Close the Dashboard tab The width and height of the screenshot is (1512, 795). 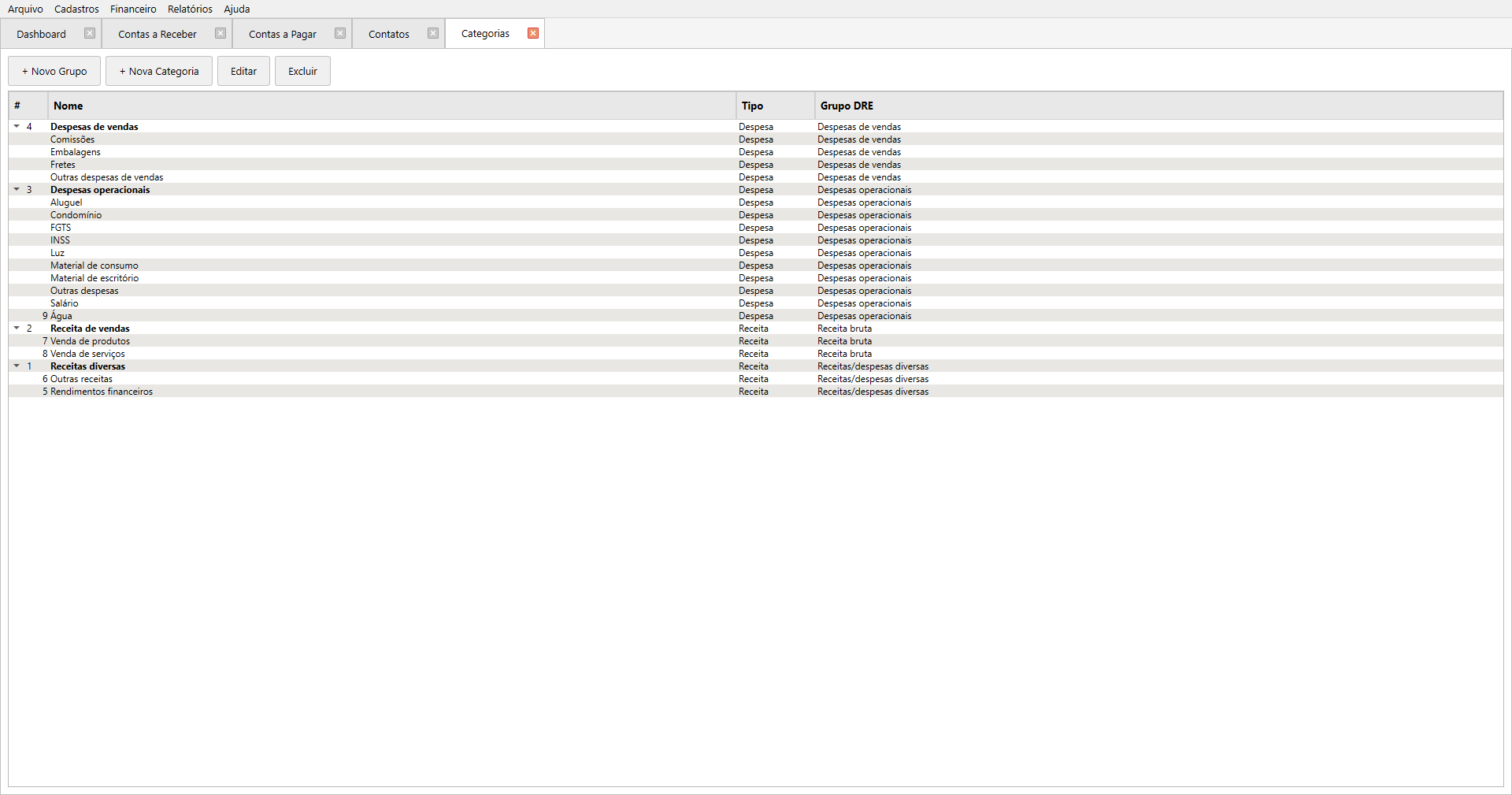(x=90, y=34)
